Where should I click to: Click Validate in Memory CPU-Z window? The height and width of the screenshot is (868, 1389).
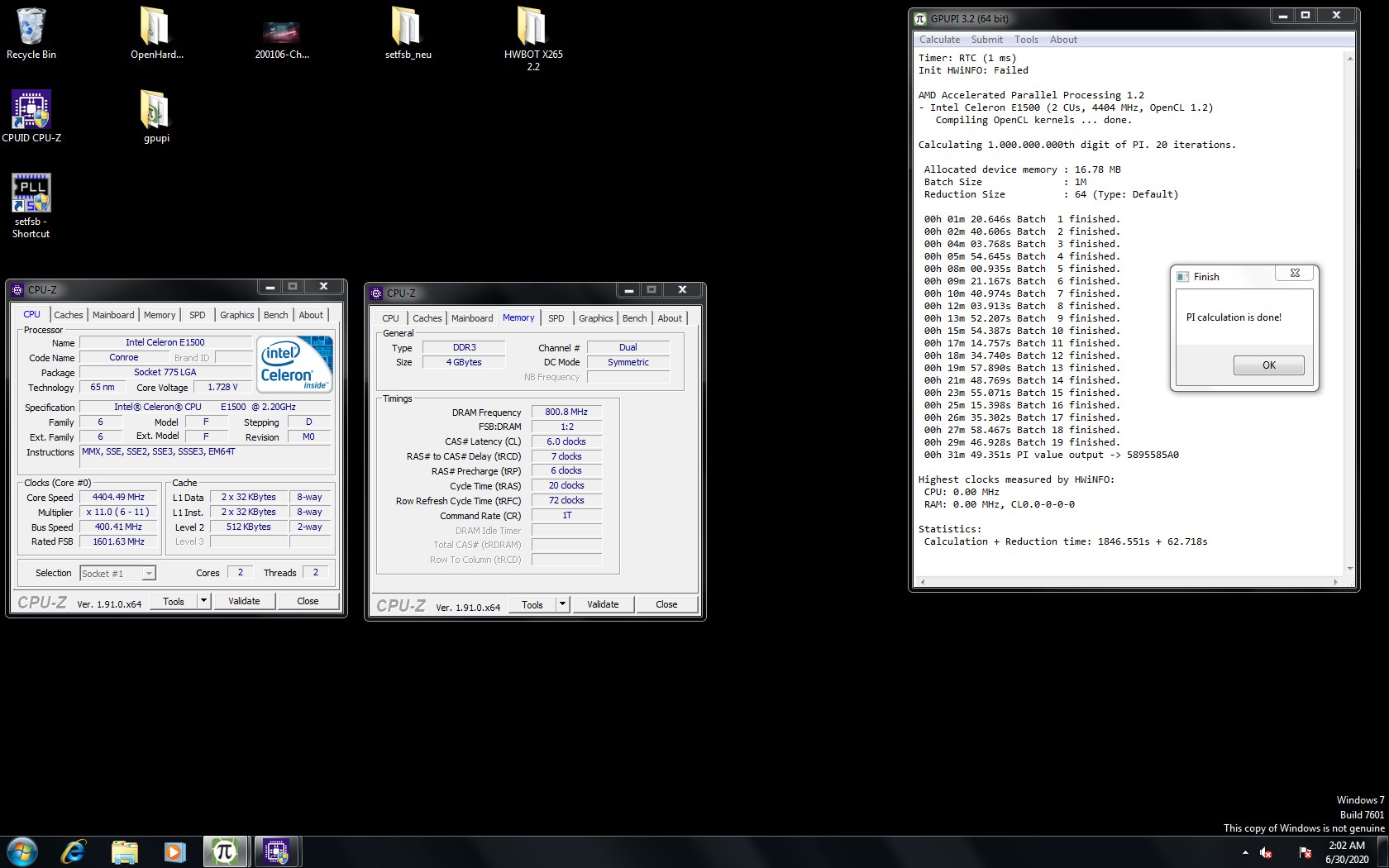tap(603, 604)
